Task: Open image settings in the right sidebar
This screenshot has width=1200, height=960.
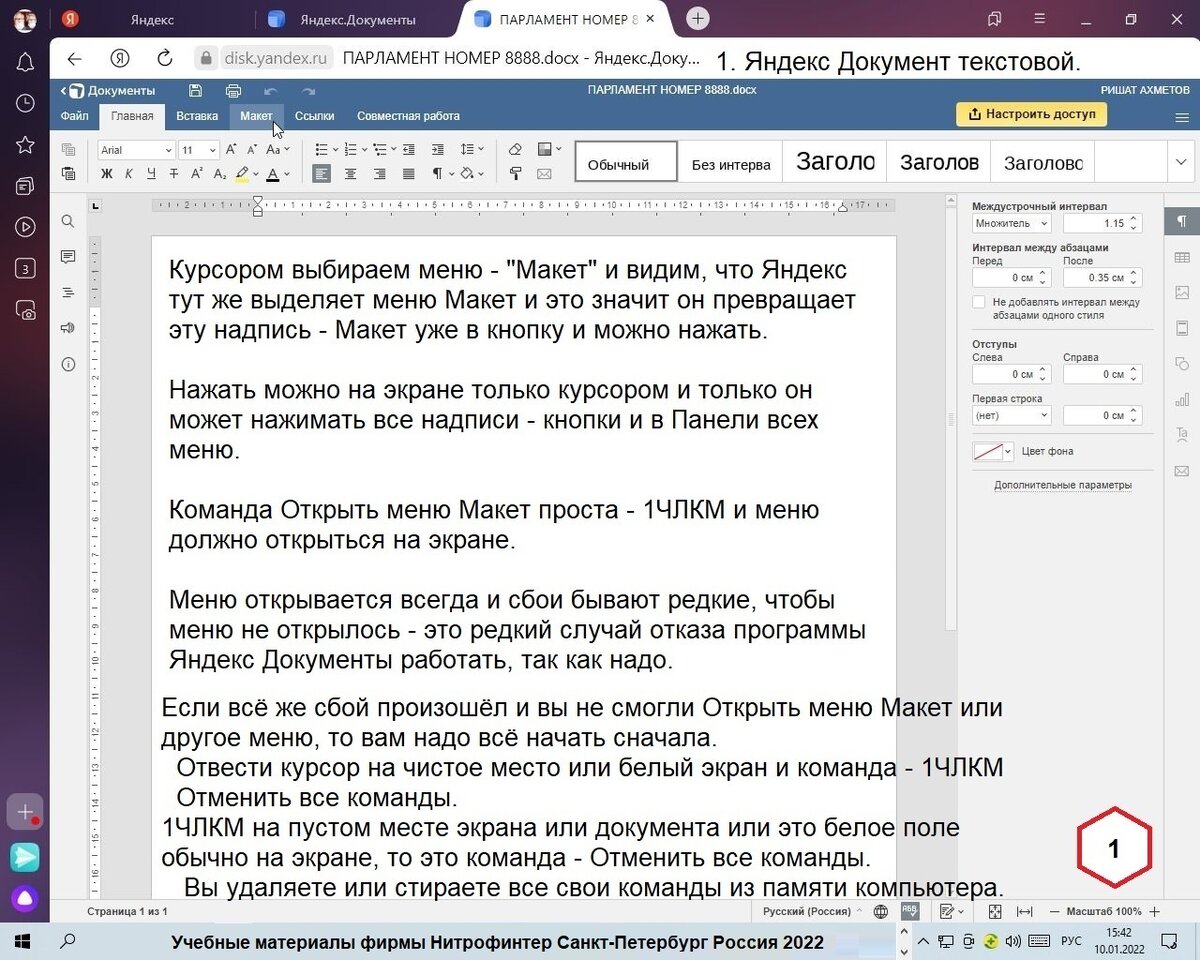Action: [1182, 293]
